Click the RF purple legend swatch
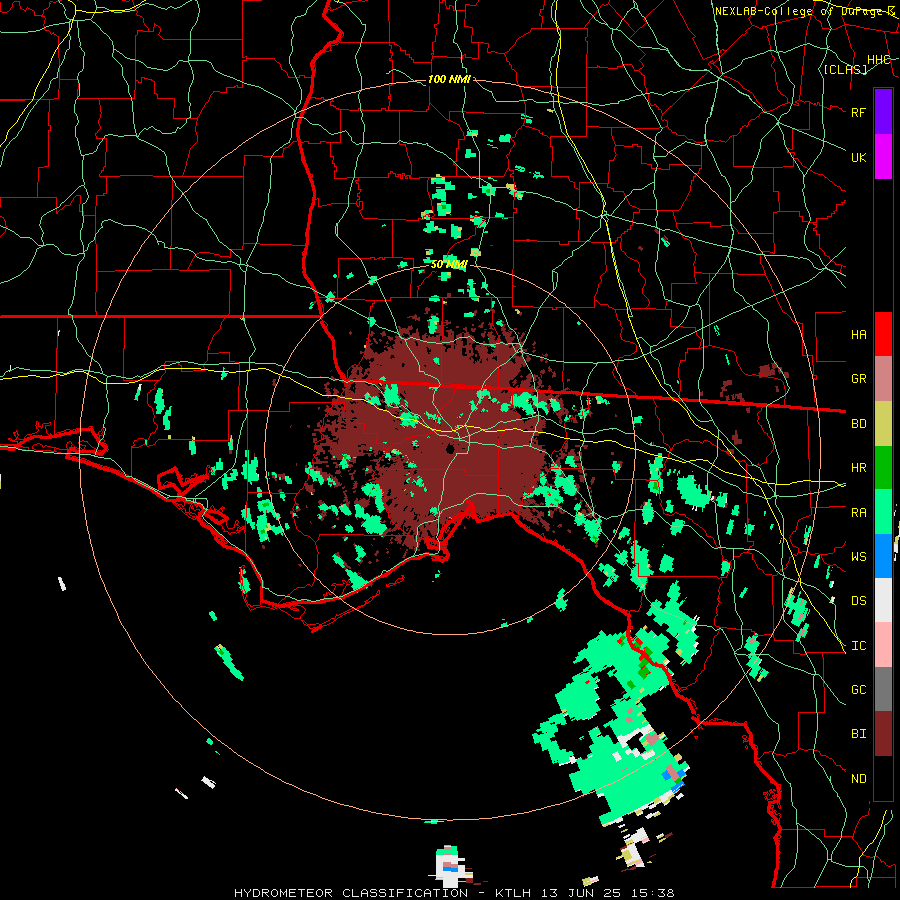 click(x=883, y=112)
